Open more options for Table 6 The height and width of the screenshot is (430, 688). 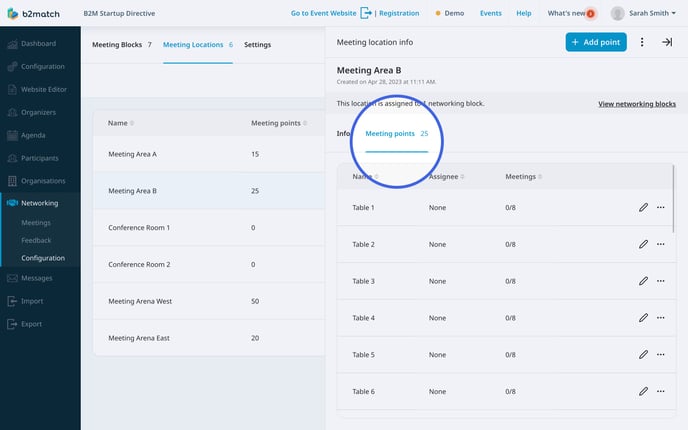[660, 391]
